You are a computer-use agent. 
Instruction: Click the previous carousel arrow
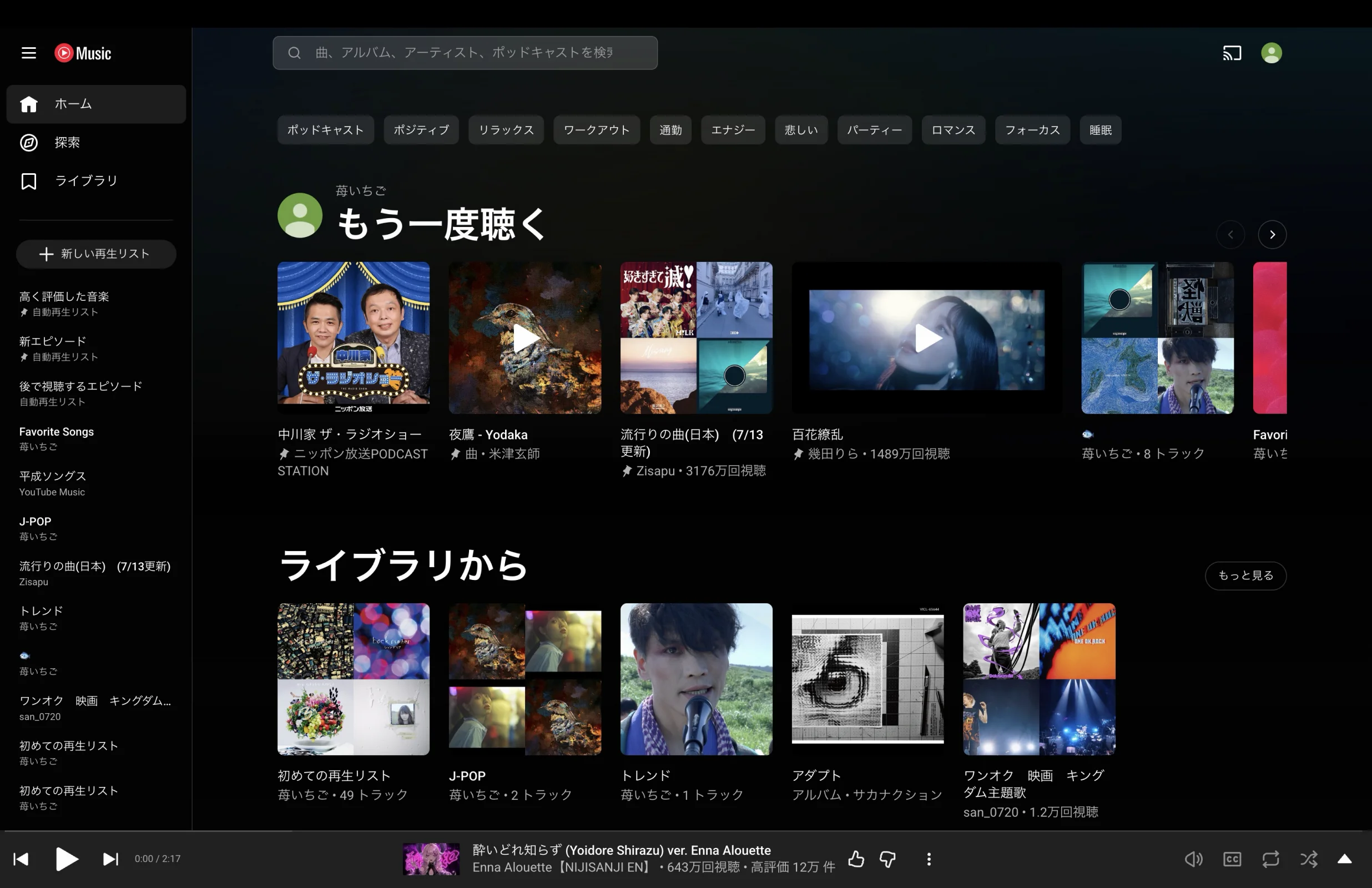(1230, 235)
